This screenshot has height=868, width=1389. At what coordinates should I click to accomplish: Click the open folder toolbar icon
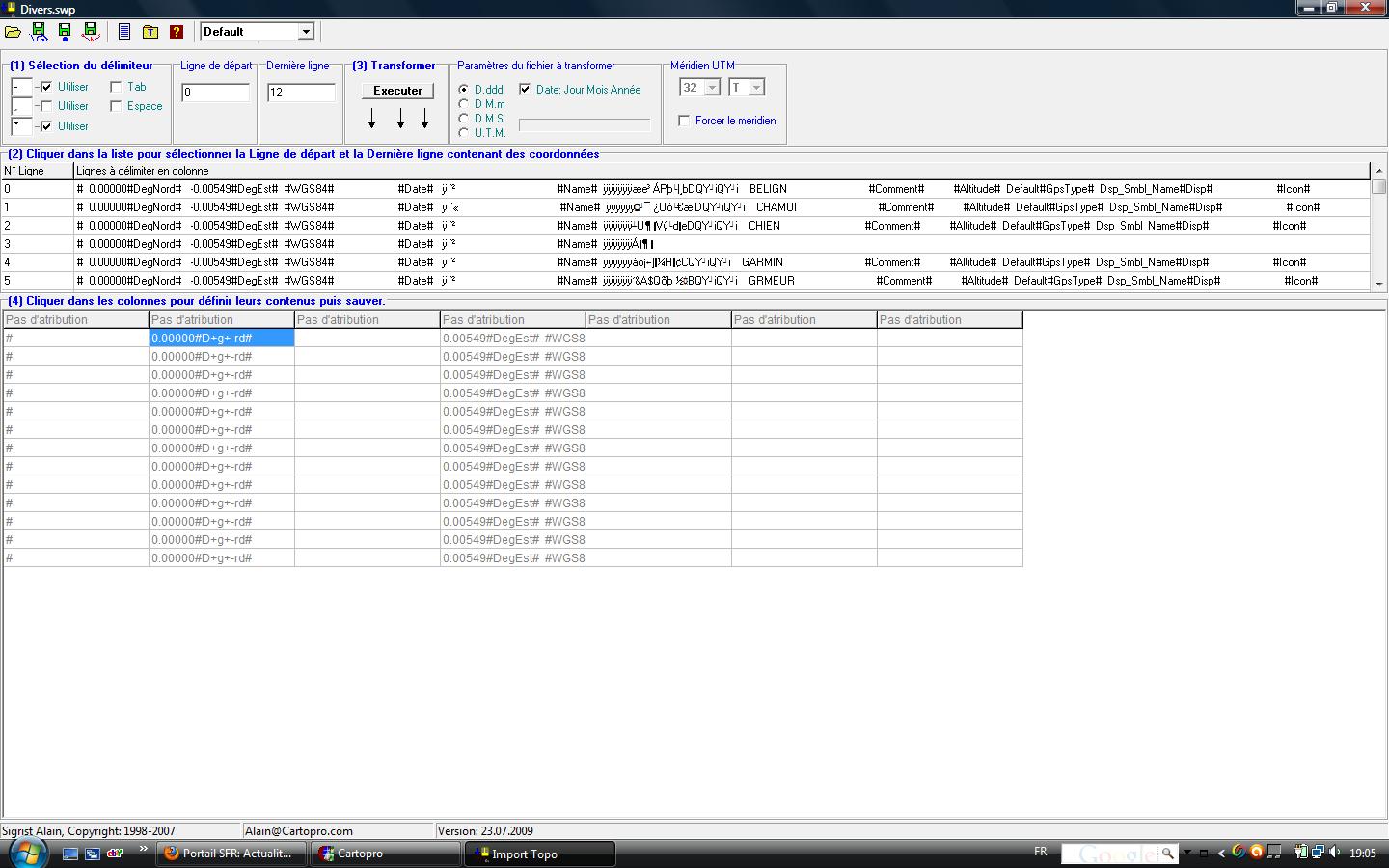click(13, 32)
